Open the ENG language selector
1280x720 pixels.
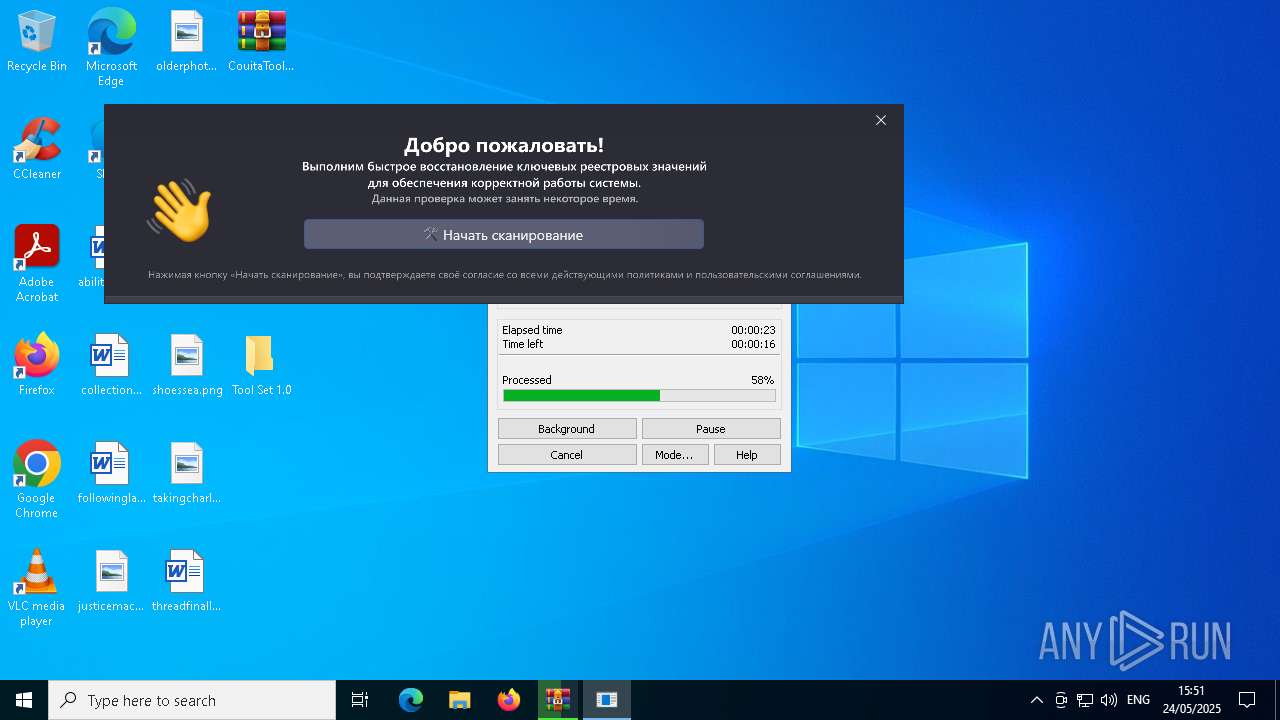(x=1138, y=700)
